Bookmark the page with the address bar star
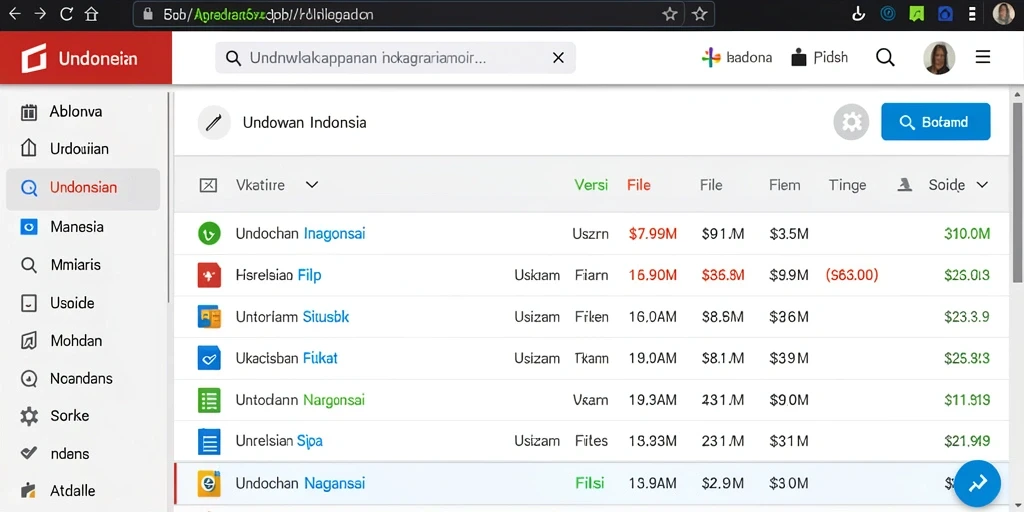 coord(669,14)
